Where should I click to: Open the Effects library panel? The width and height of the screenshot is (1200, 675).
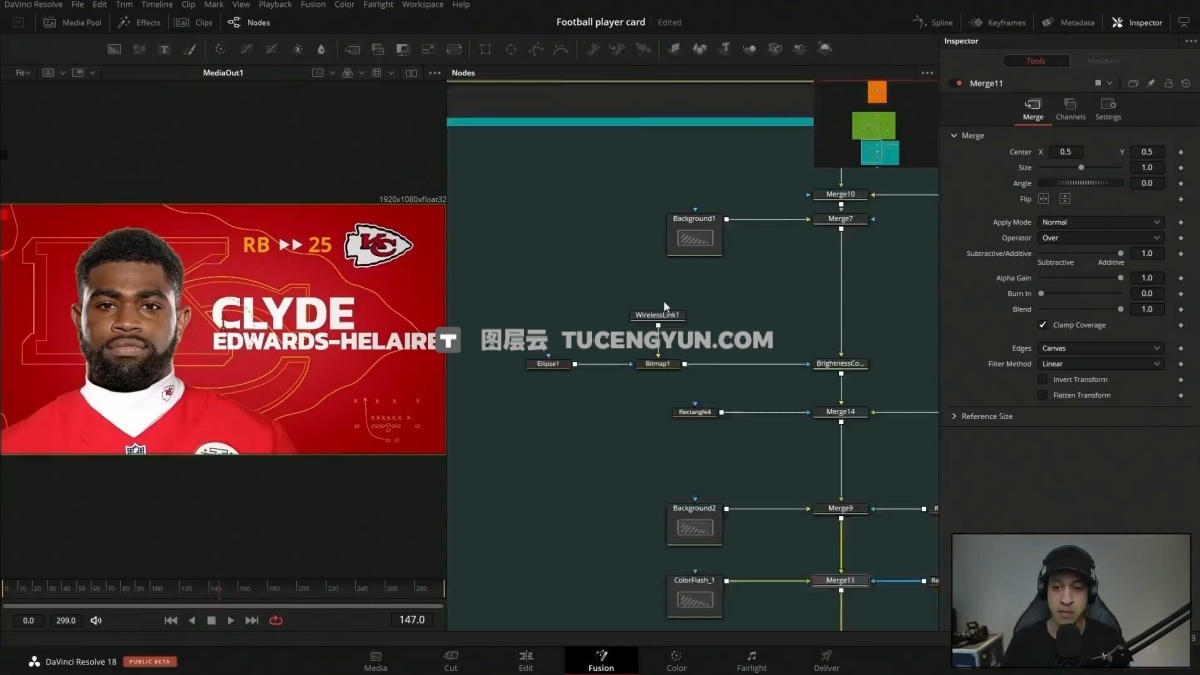point(139,22)
